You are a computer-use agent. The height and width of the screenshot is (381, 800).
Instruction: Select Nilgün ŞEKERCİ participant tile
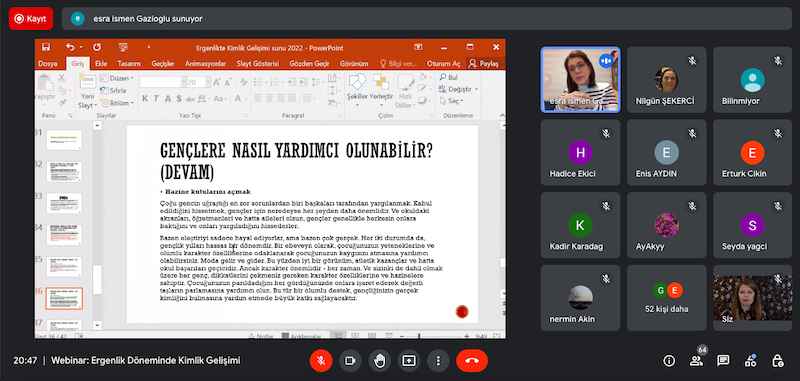coord(666,80)
